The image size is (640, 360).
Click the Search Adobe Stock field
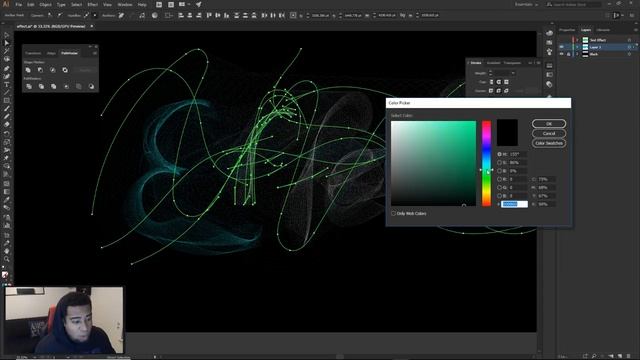pyautogui.click(x=573, y=4)
